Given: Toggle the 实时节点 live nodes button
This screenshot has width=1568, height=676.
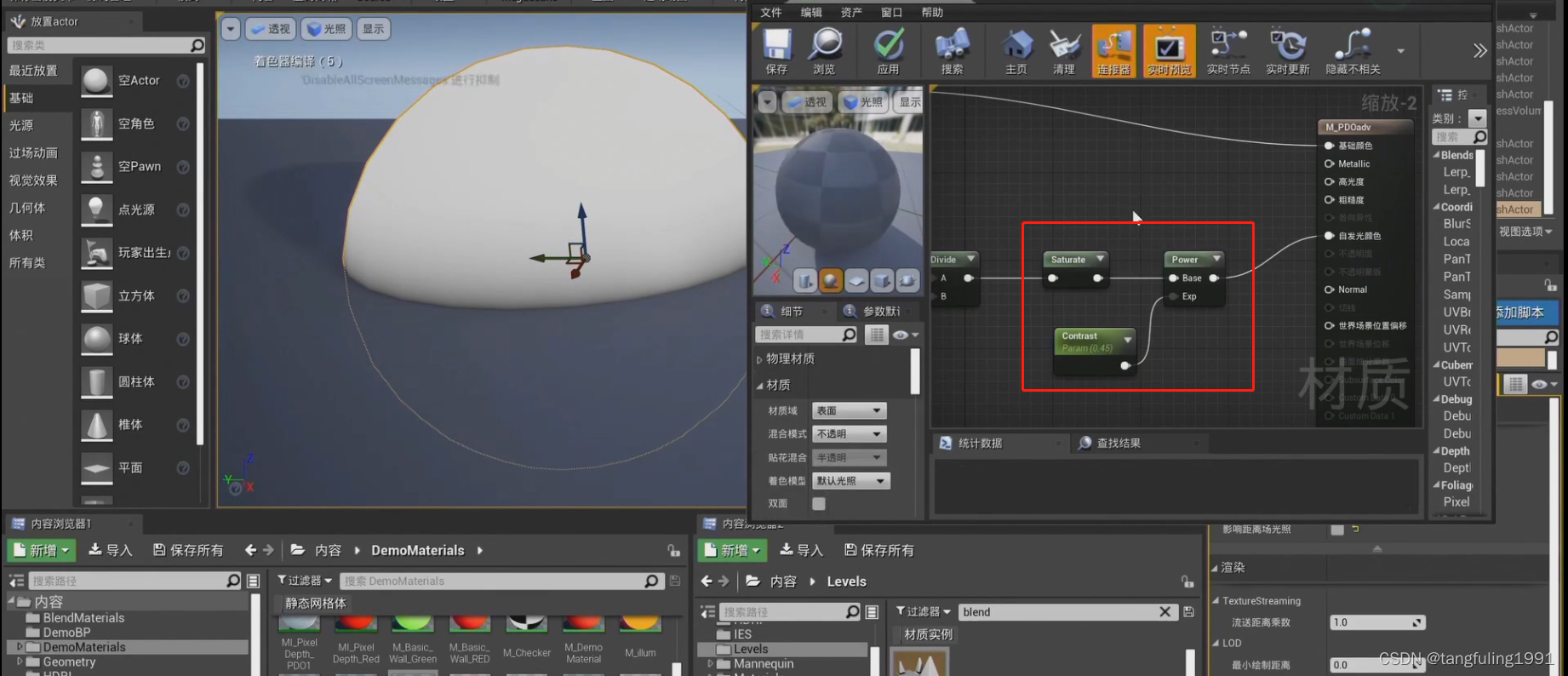Looking at the screenshot, I should (x=1228, y=51).
